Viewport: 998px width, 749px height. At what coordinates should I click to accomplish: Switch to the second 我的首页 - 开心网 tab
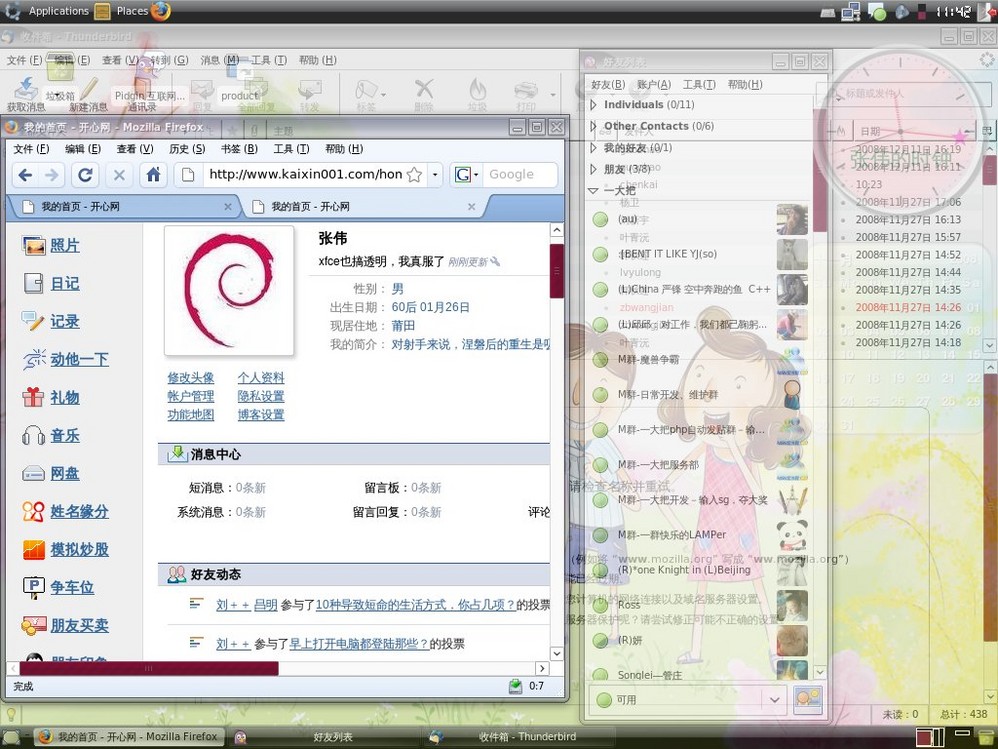[x=364, y=206]
